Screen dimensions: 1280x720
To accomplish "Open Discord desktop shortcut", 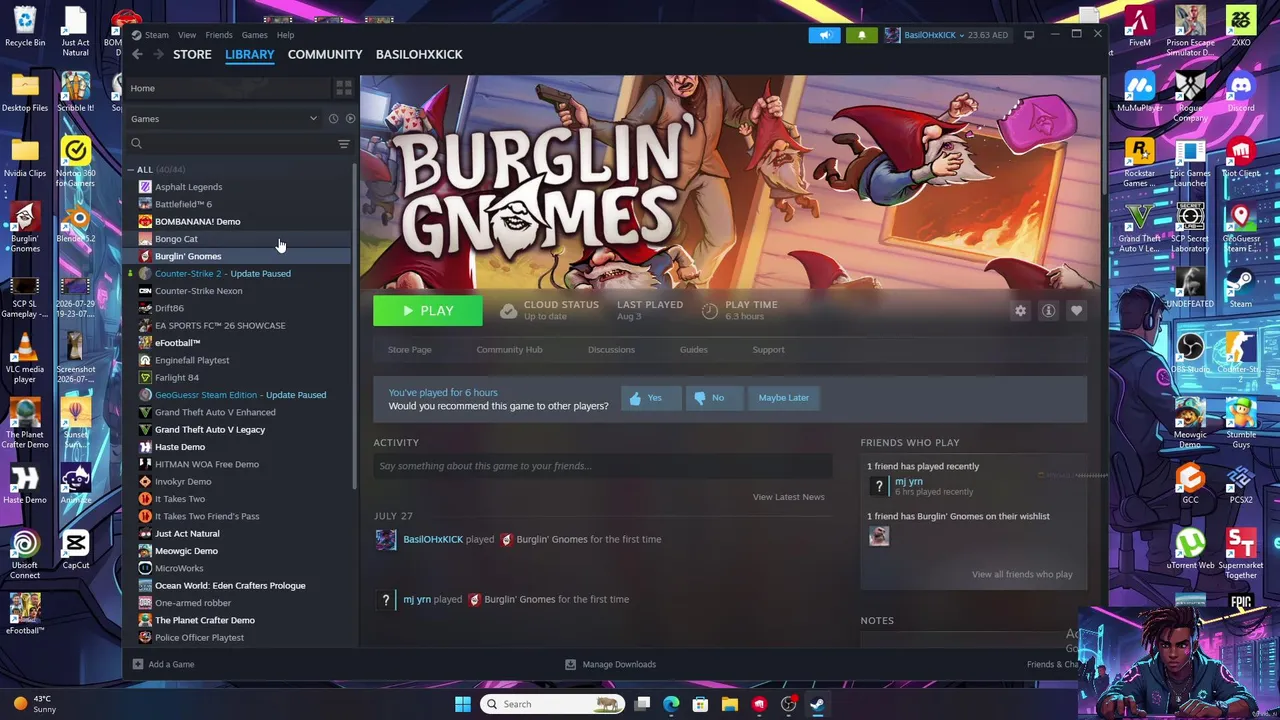I will (x=1240, y=92).
